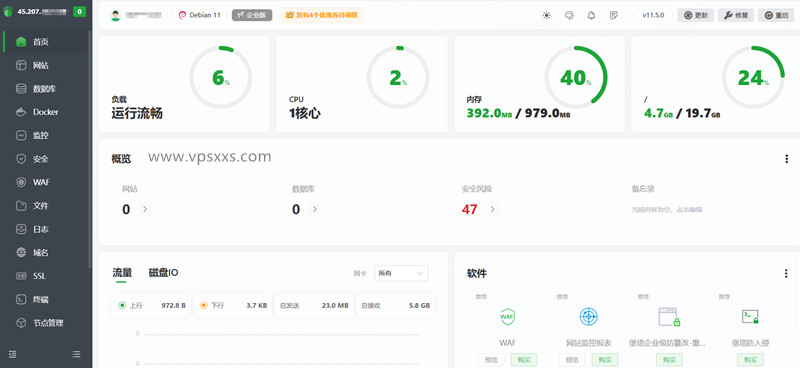Click 预览 under 网站监控报表
Screen dimensions: 800x368
tap(572, 360)
